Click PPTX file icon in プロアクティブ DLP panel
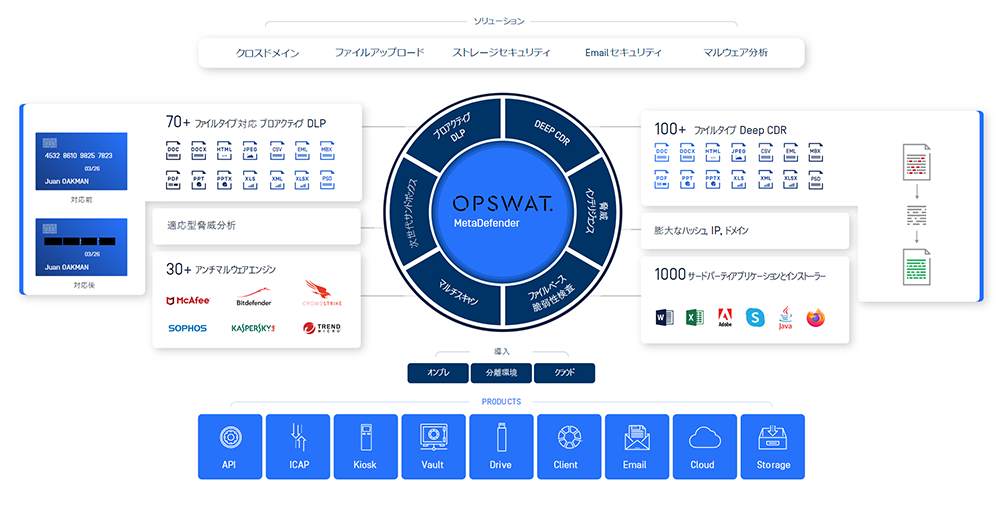This screenshot has height=506, width=1000. click(x=224, y=181)
